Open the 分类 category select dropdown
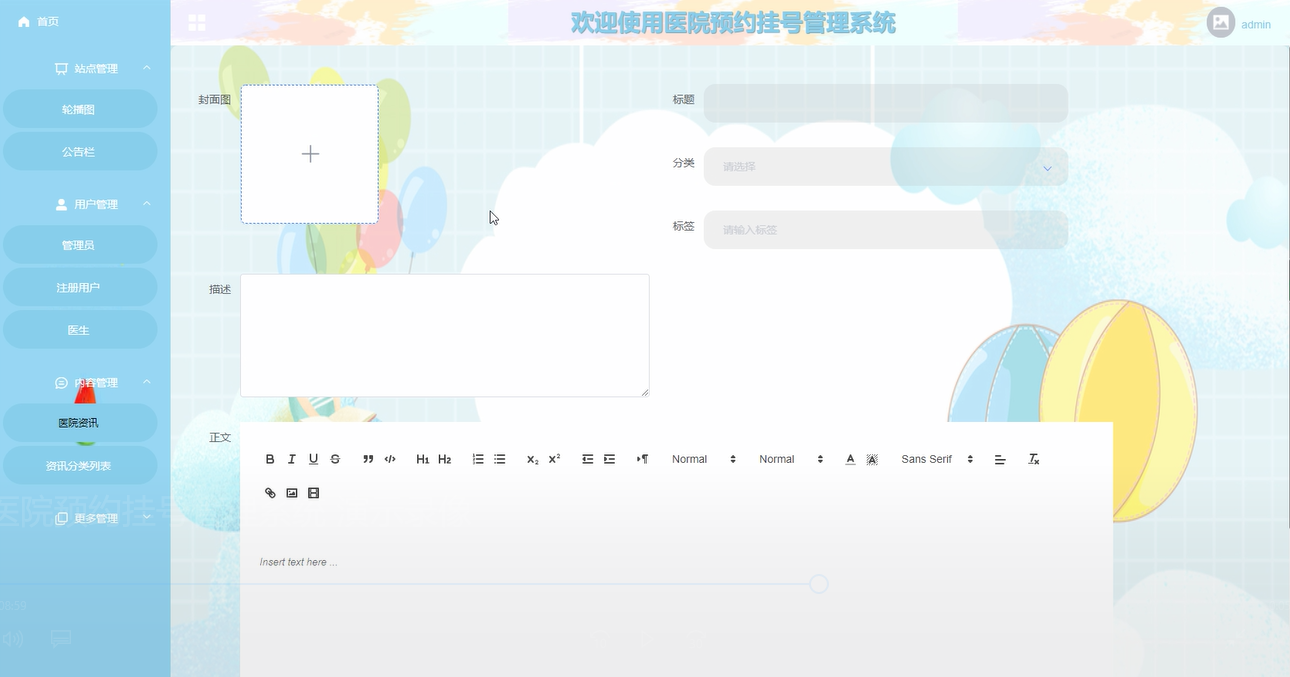 pyautogui.click(x=886, y=167)
